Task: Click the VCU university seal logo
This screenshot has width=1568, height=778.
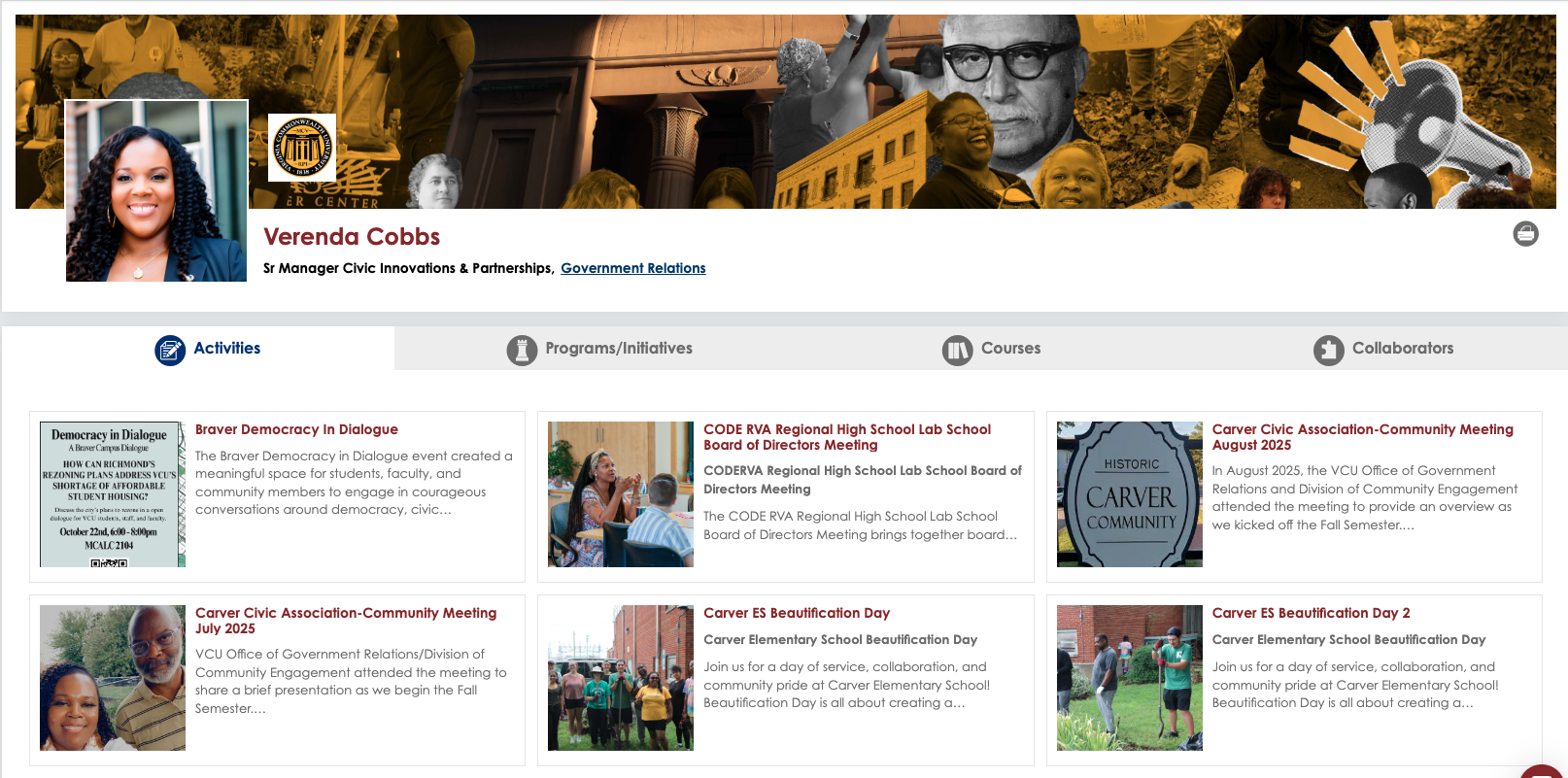Action: click(302, 148)
